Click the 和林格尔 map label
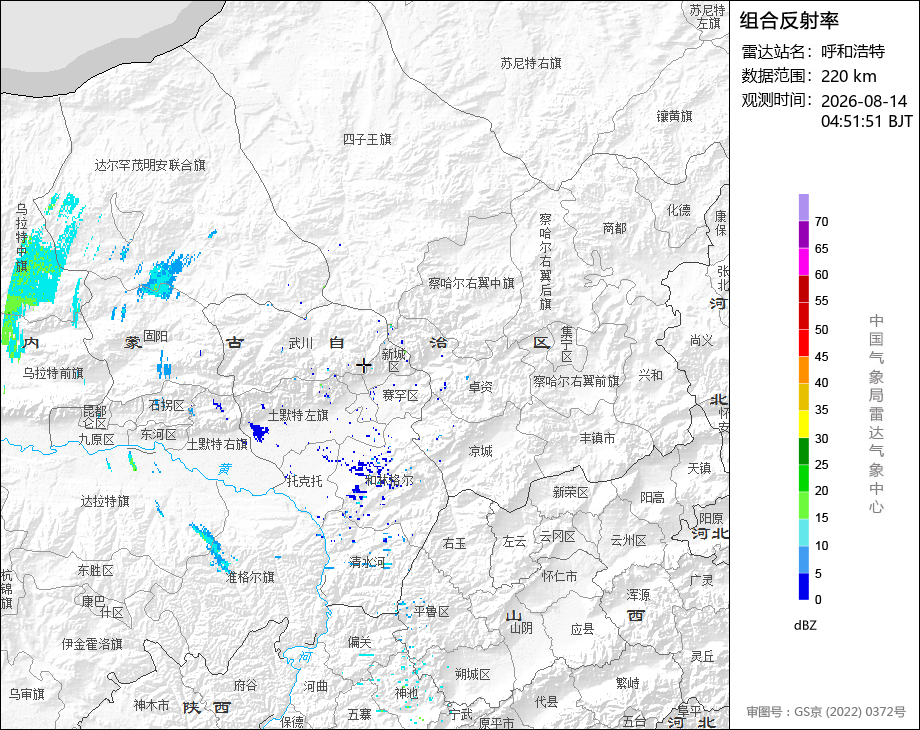The width and height of the screenshot is (920, 730). pyautogui.click(x=390, y=481)
